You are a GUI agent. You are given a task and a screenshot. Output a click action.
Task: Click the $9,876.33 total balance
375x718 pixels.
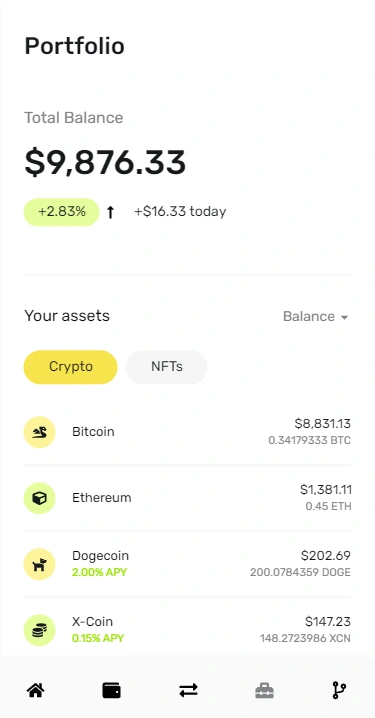[x=105, y=163]
